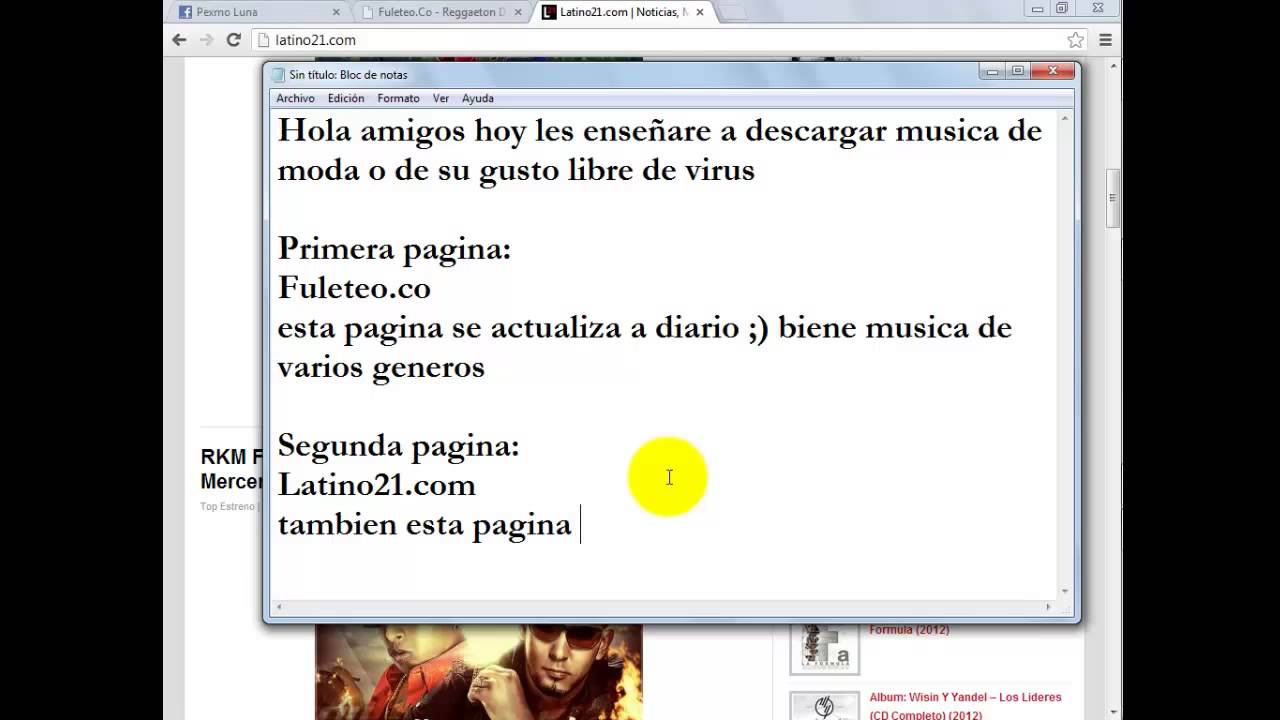The height and width of the screenshot is (720, 1280).
Task: Click 'varios generos' text in Notepad
Action: tap(381, 367)
